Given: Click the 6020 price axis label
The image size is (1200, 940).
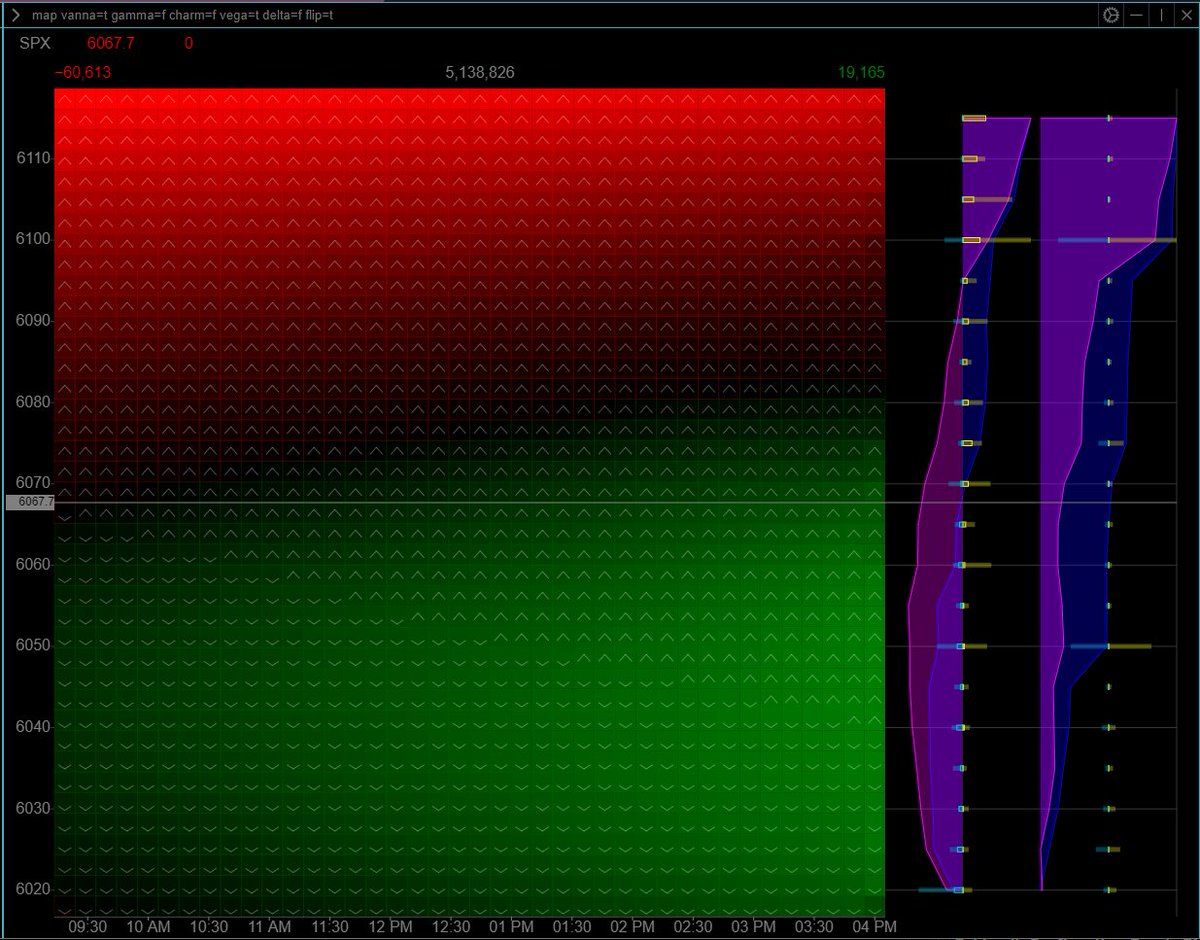Looking at the screenshot, I should [x=33, y=889].
